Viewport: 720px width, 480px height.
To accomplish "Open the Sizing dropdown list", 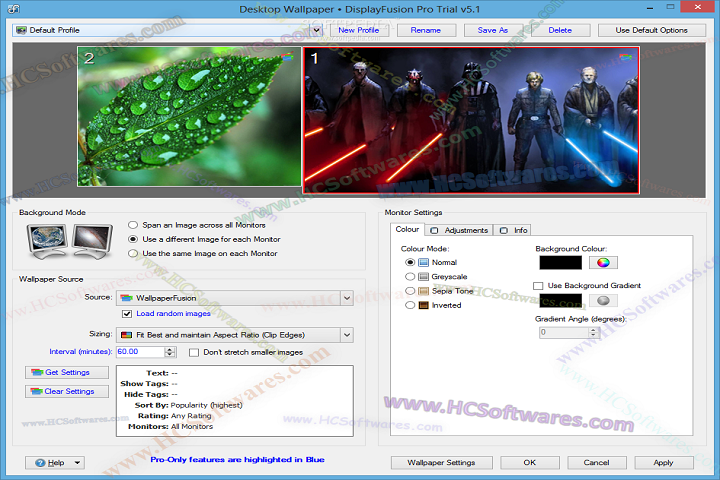I will (x=347, y=335).
